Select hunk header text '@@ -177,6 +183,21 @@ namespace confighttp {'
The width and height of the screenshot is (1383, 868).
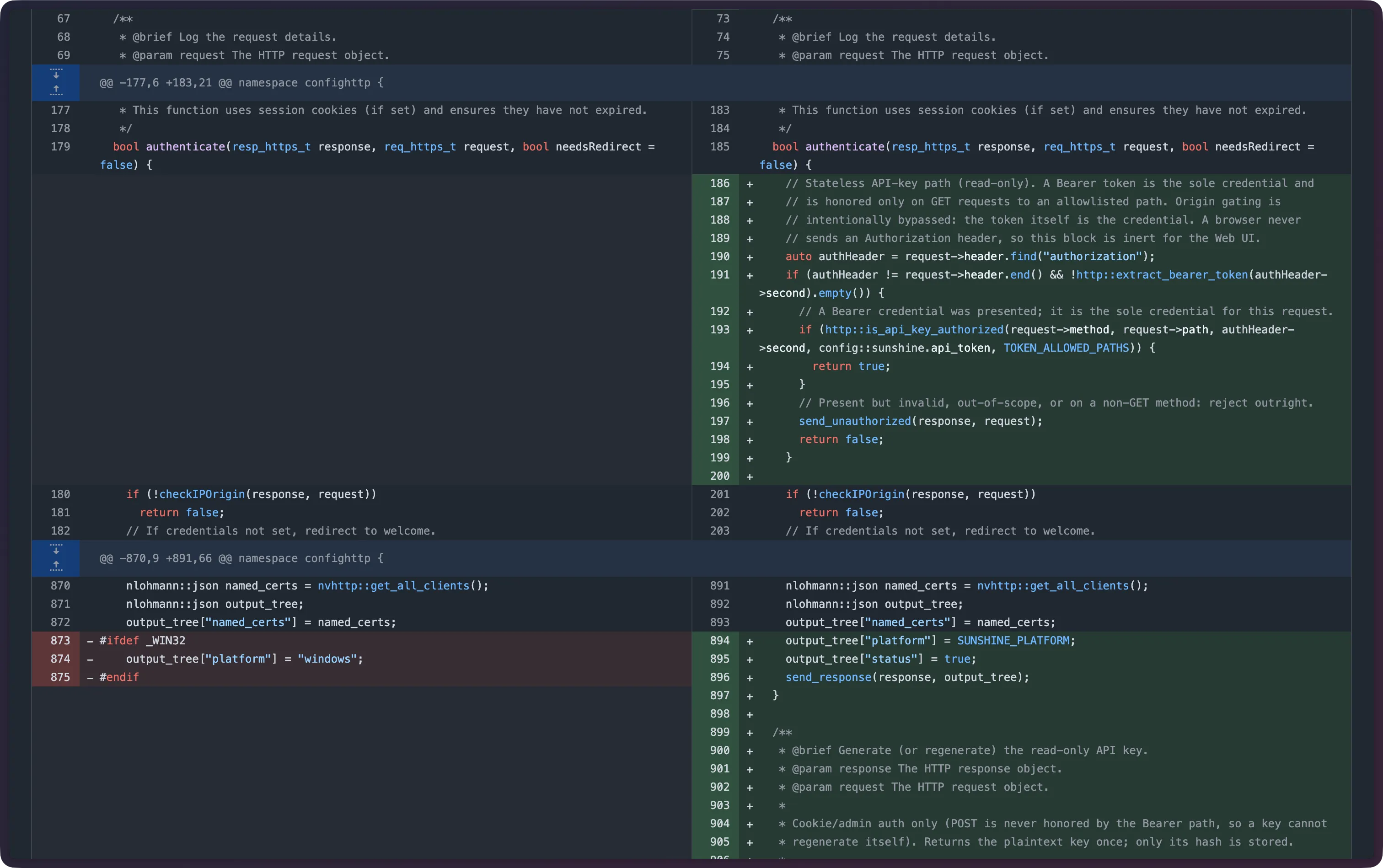(x=241, y=83)
